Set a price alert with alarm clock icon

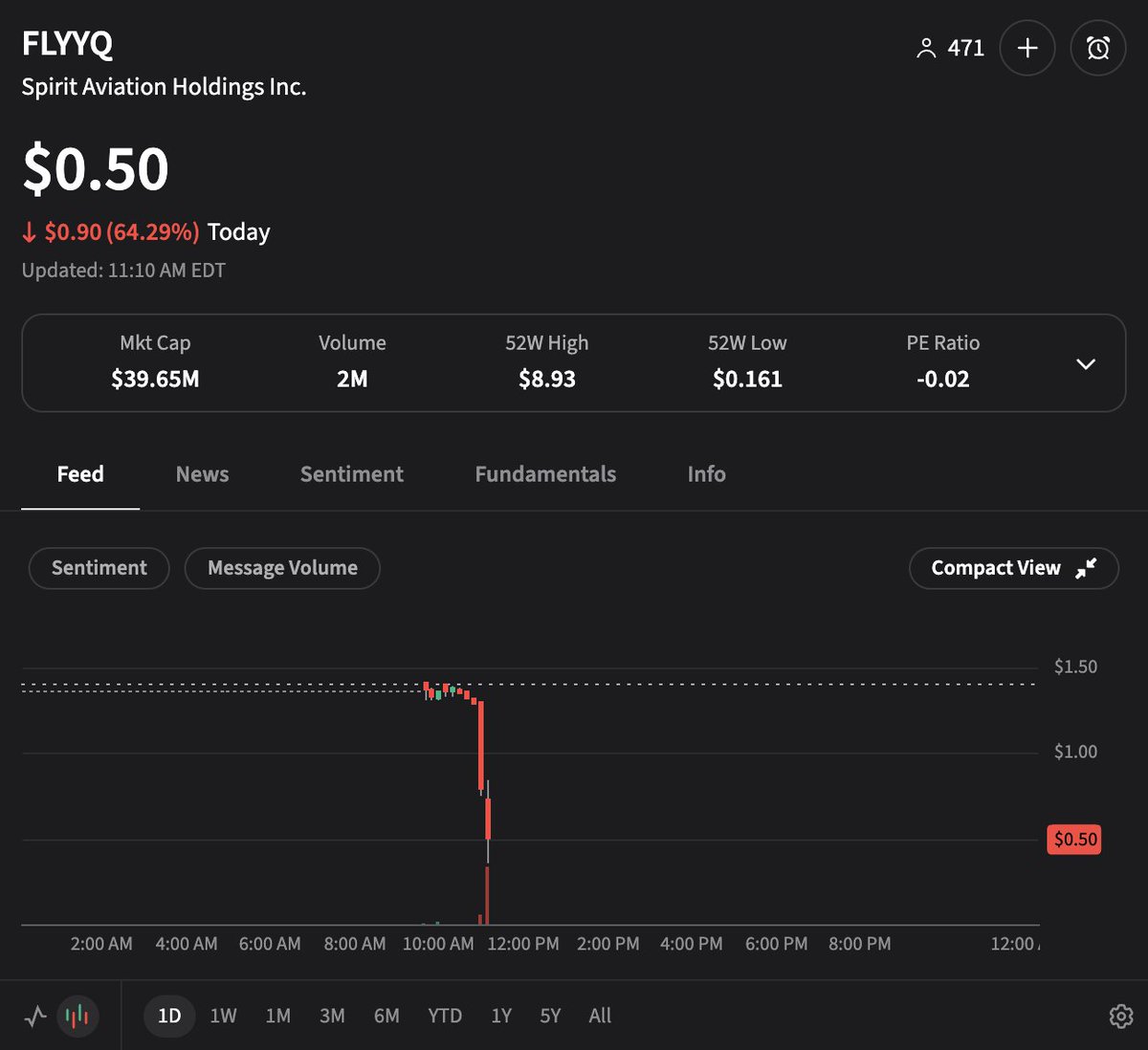(1098, 48)
